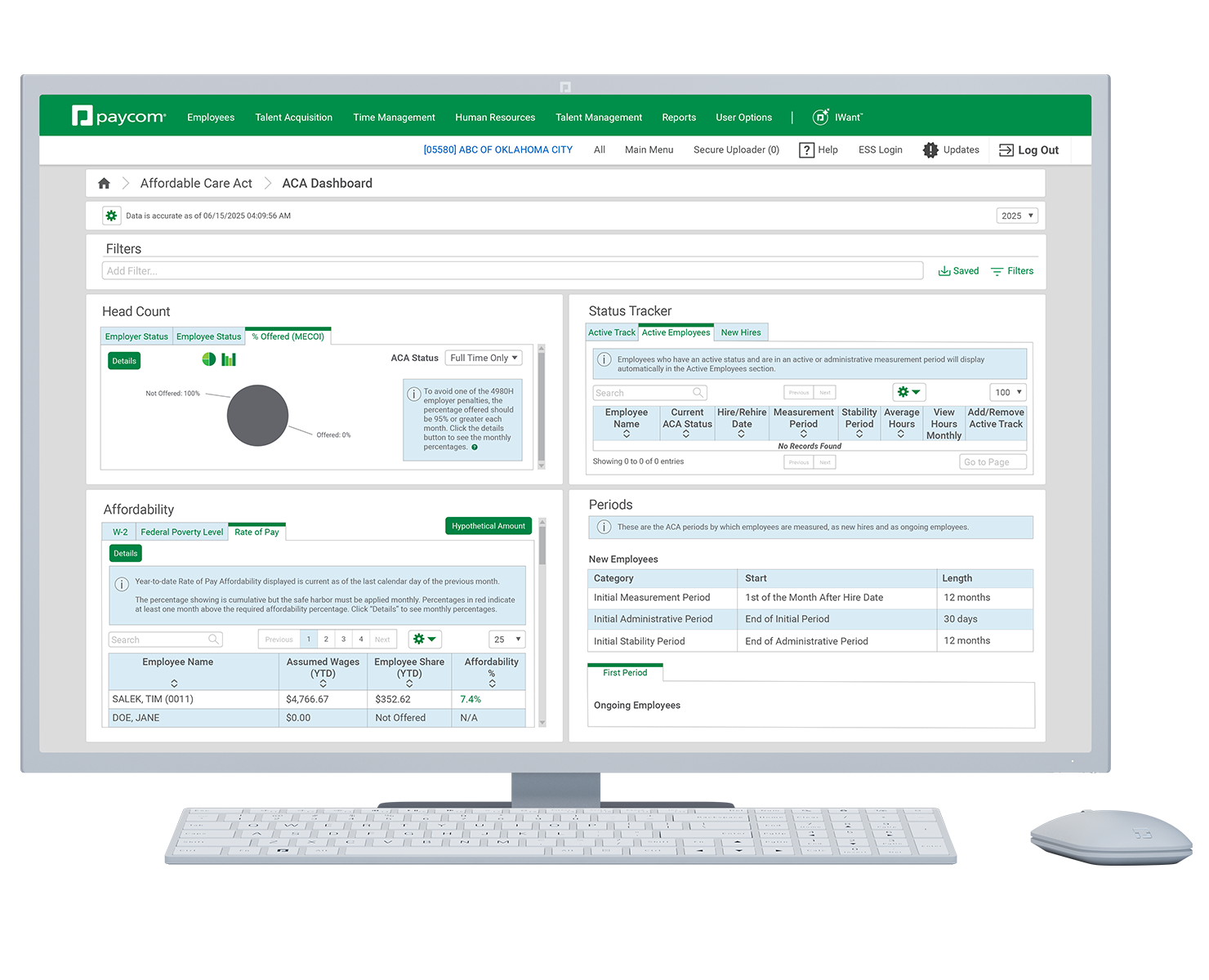
Task: Switch to Employer Status tab
Action: pos(136,336)
